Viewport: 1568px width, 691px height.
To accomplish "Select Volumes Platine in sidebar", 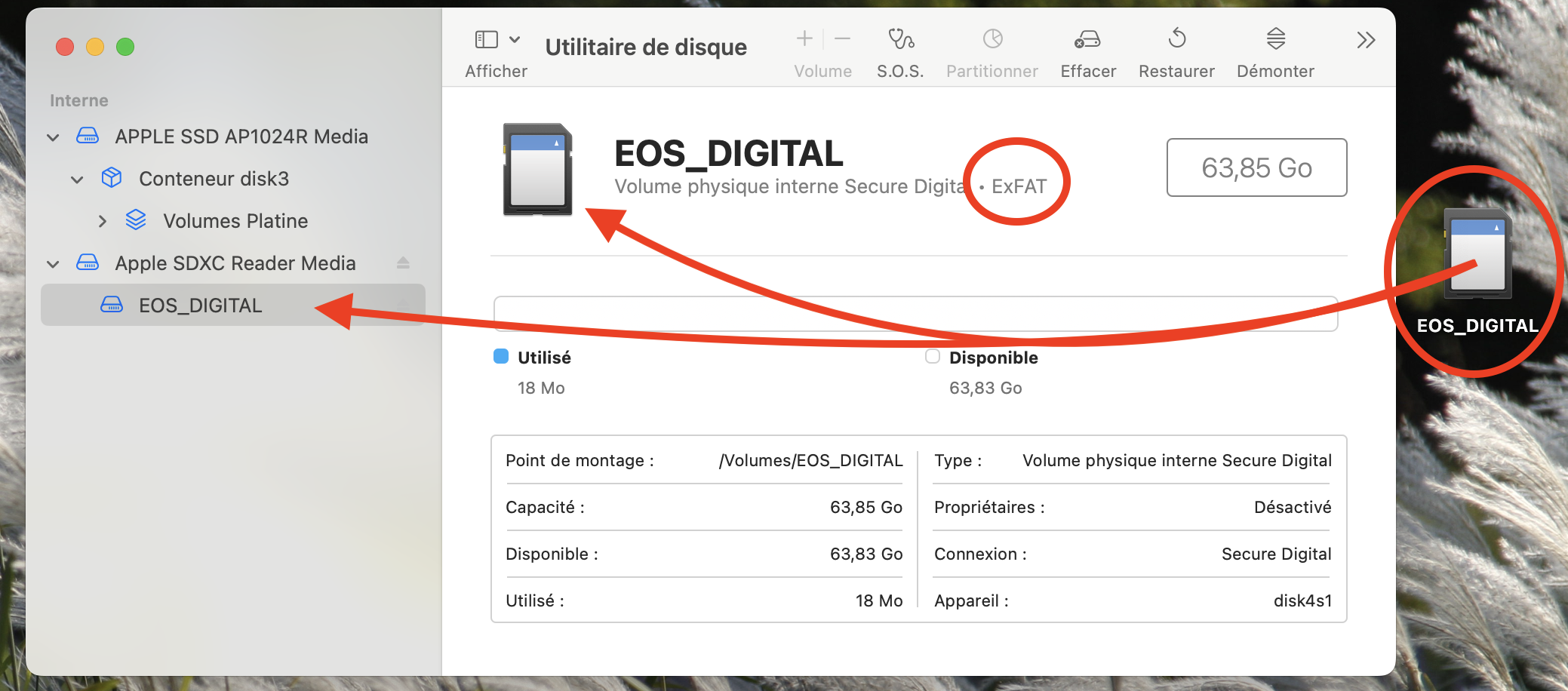I will pyautogui.click(x=235, y=221).
